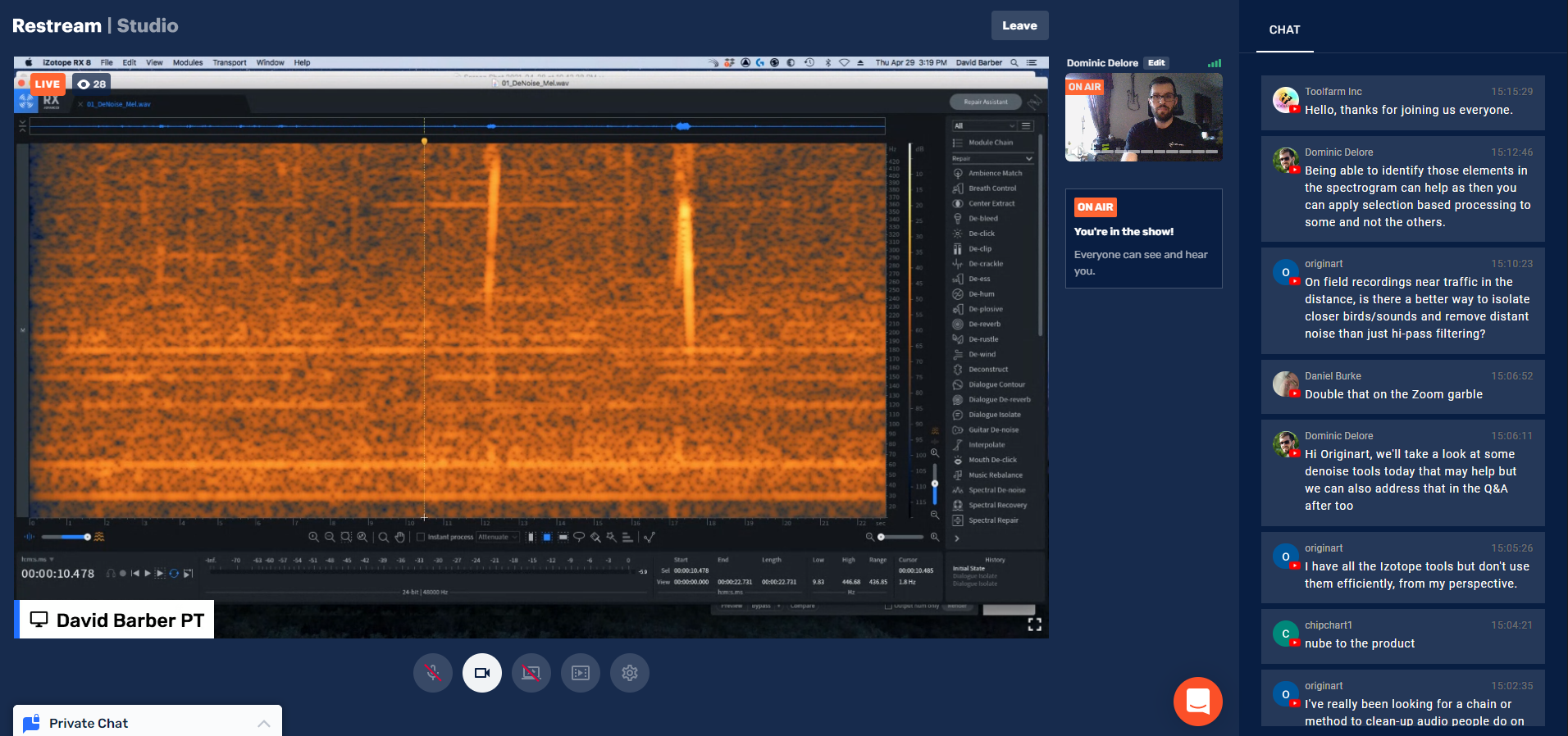Open the Attenuate mode dropdown
Viewport: 1568px width, 736px height.
(x=498, y=538)
